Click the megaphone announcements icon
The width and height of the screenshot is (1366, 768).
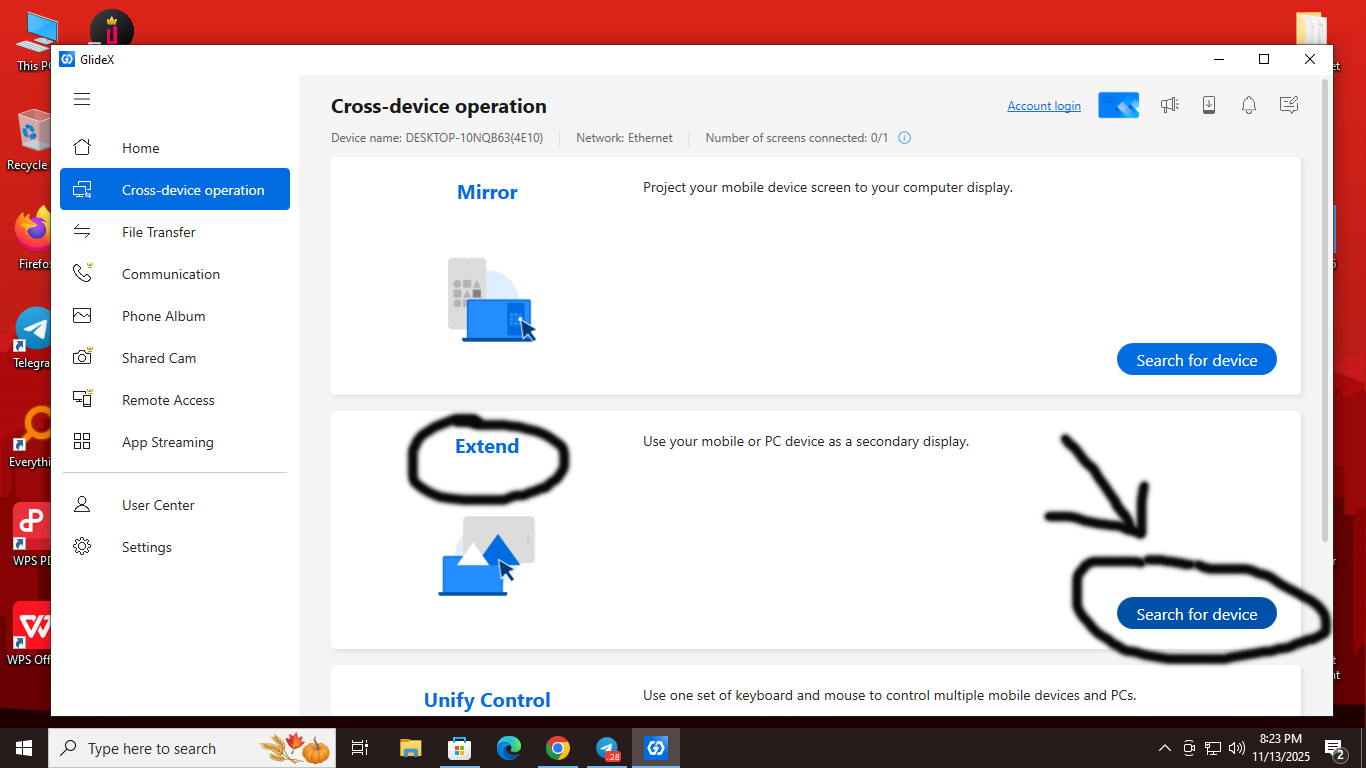(x=1169, y=105)
